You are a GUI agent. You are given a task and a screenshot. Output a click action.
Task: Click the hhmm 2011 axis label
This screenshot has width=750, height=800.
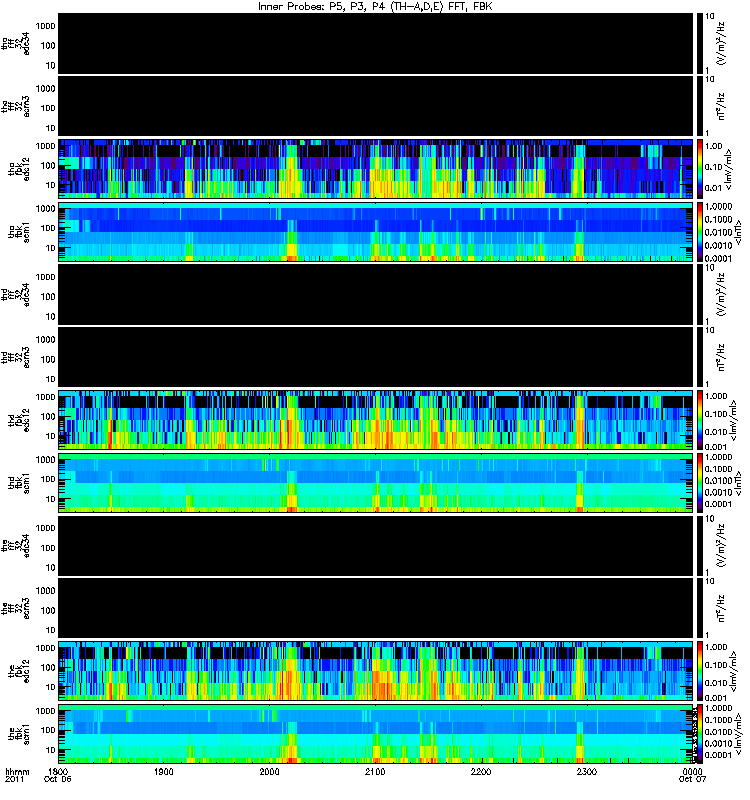click(x=17, y=776)
